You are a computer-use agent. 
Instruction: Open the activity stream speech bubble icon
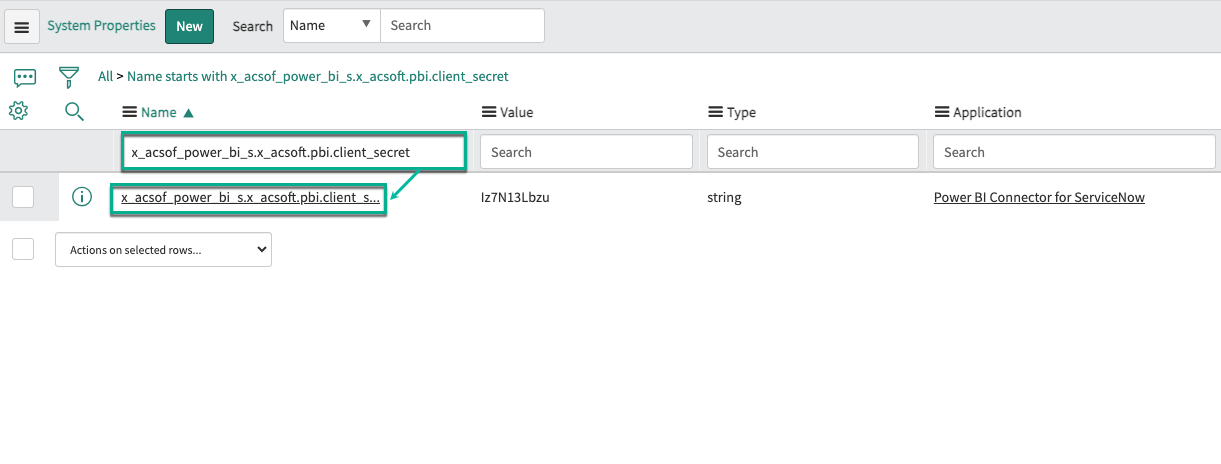click(x=25, y=77)
